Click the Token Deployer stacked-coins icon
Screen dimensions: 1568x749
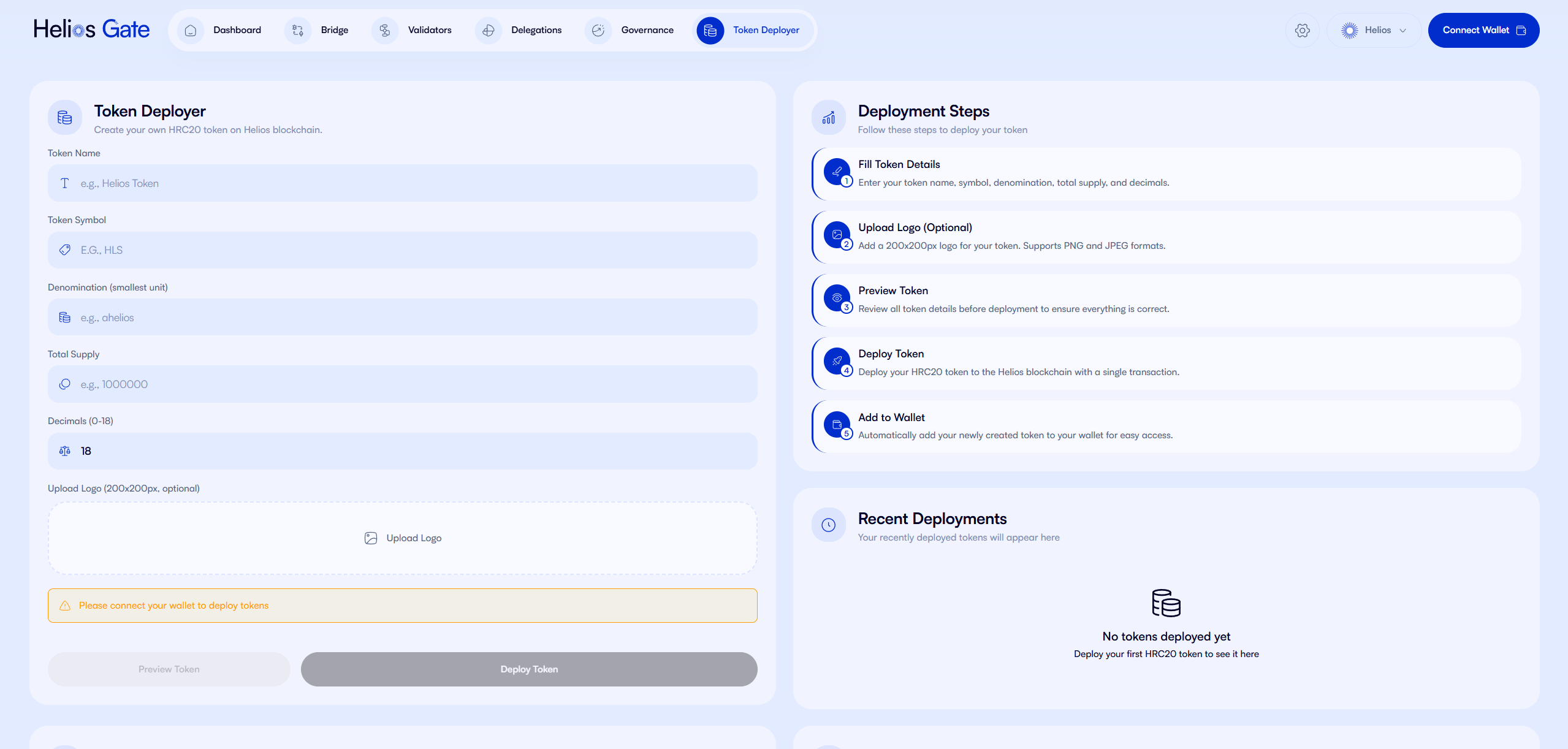tap(710, 29)
